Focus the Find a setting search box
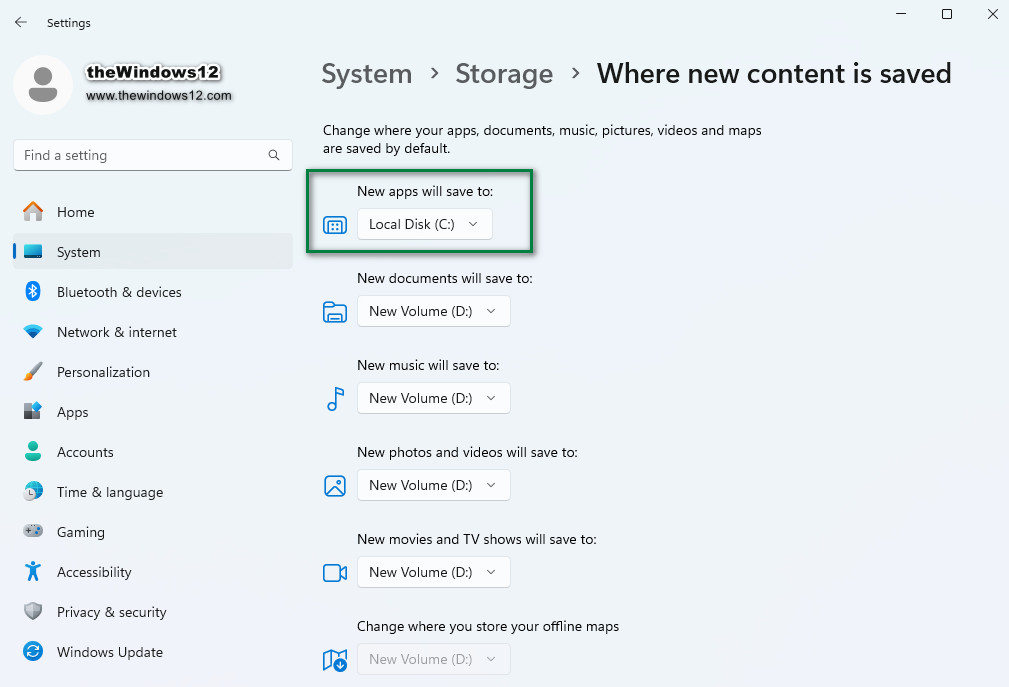The width and height of the screenshot is (1009, 687). coord(153,155)
